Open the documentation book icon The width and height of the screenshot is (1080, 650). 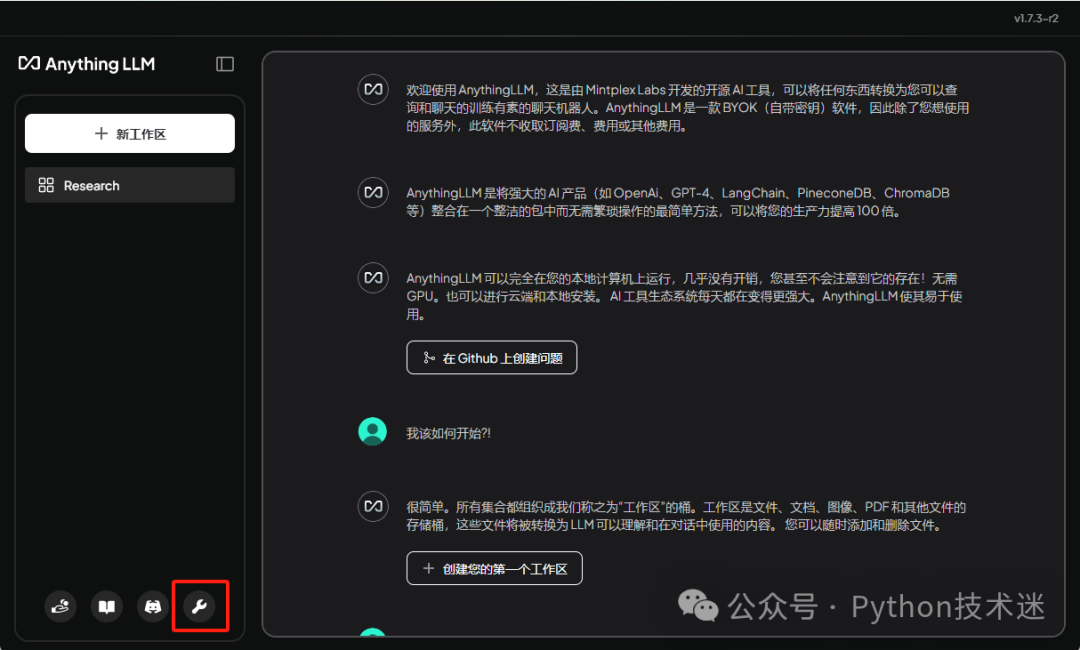(x=107, y=607)
